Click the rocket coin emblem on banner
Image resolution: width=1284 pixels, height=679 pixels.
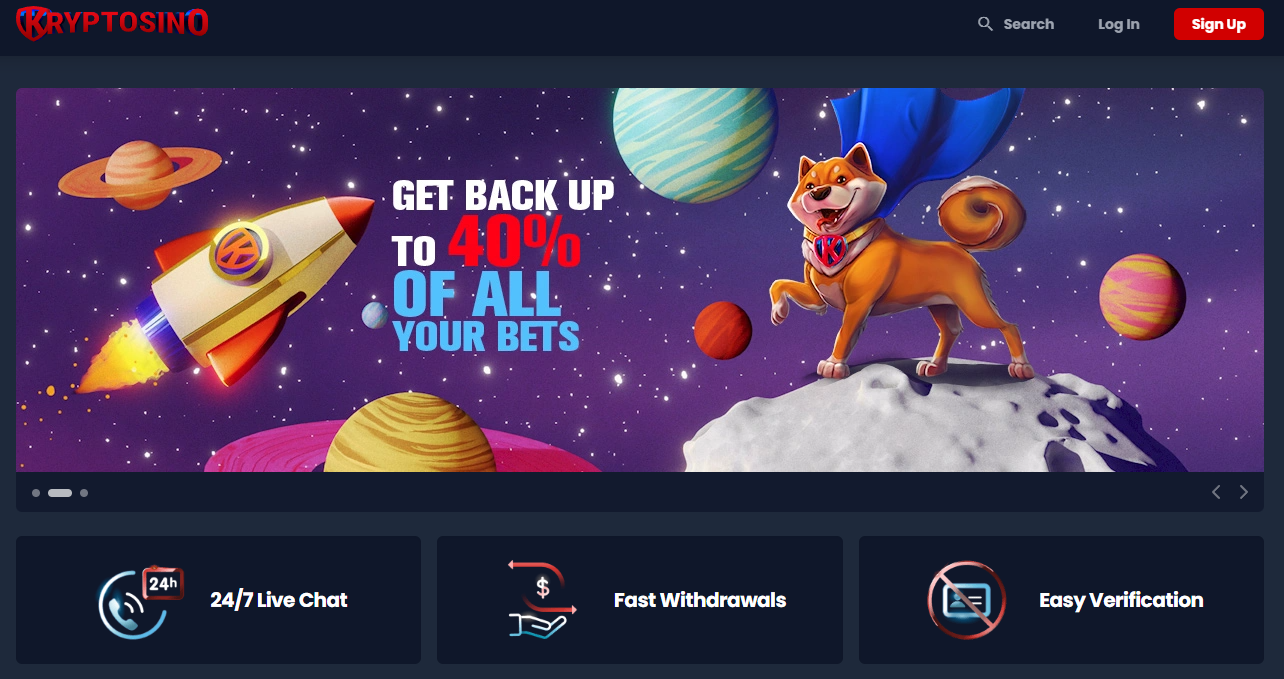click(x=239, y=251)
